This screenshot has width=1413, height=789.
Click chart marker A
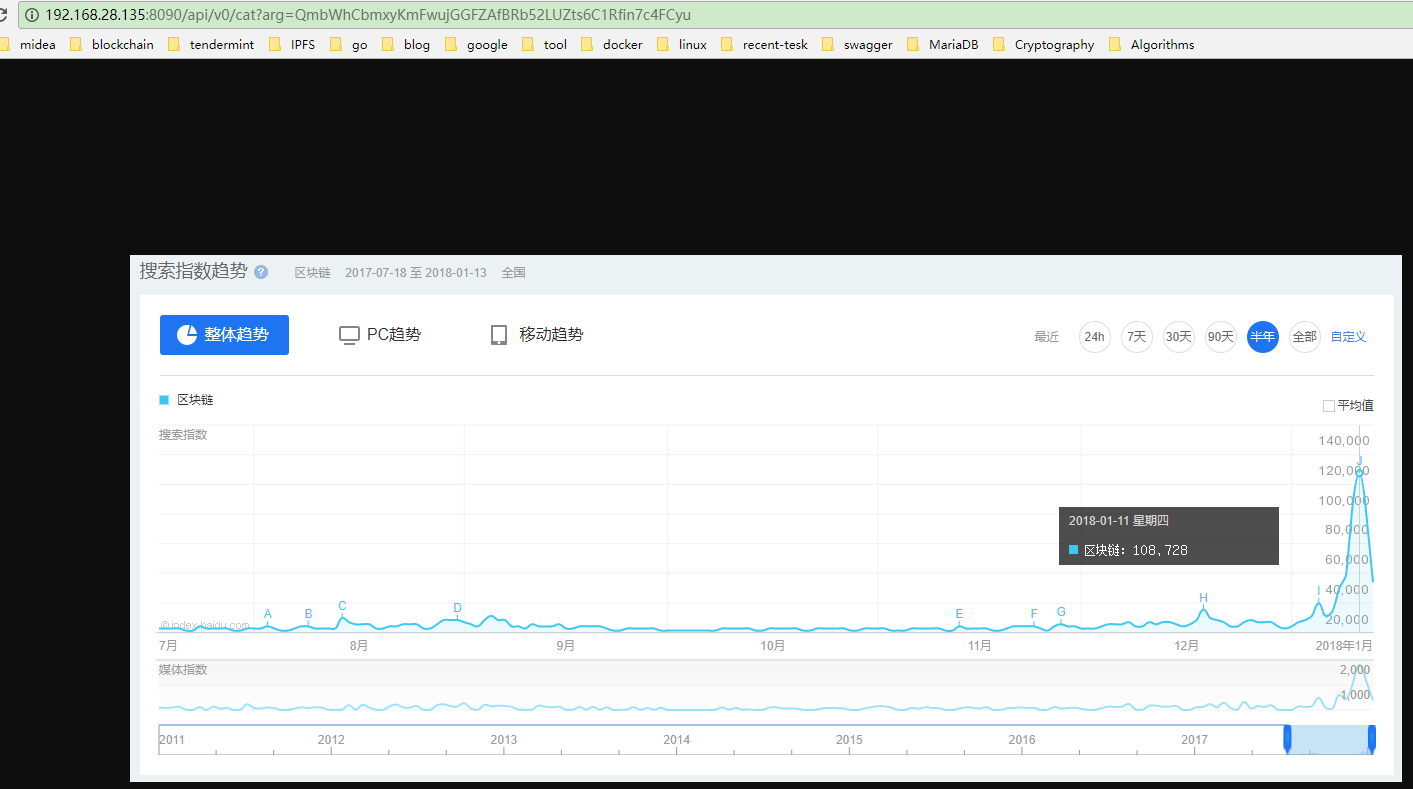pos(268,614)
